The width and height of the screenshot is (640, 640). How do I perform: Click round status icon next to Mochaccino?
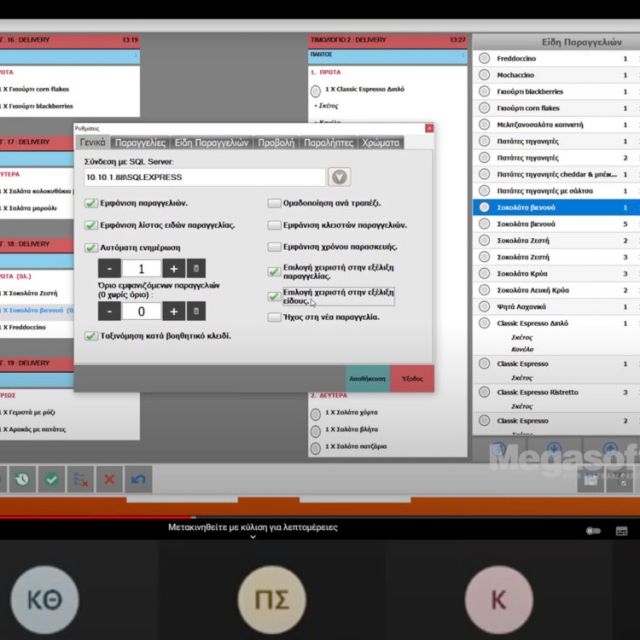[484, 75]
